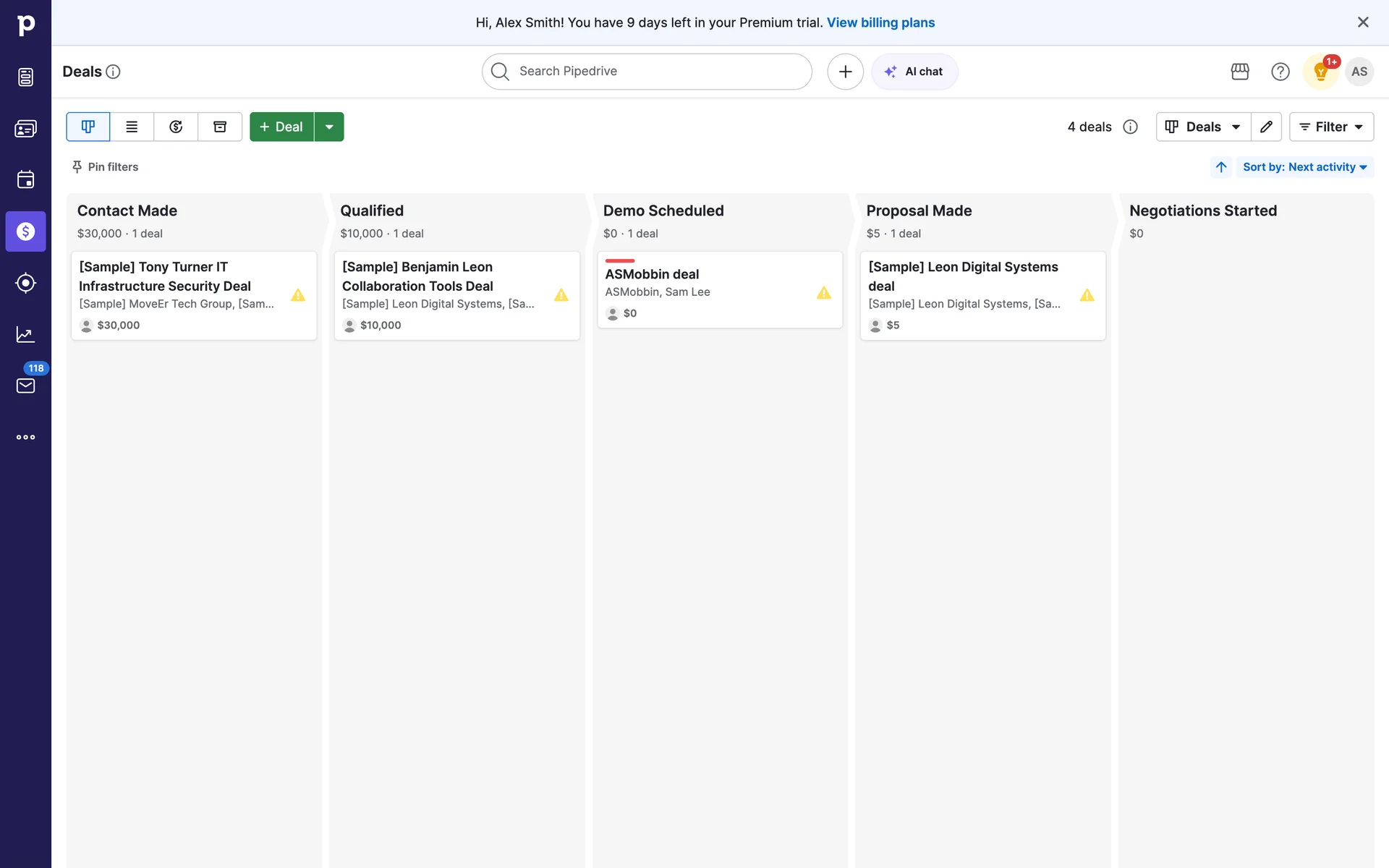The height and width of the screenshot is (868, 1389).
Task: Click the Qualified stage header
Action: 372,210
